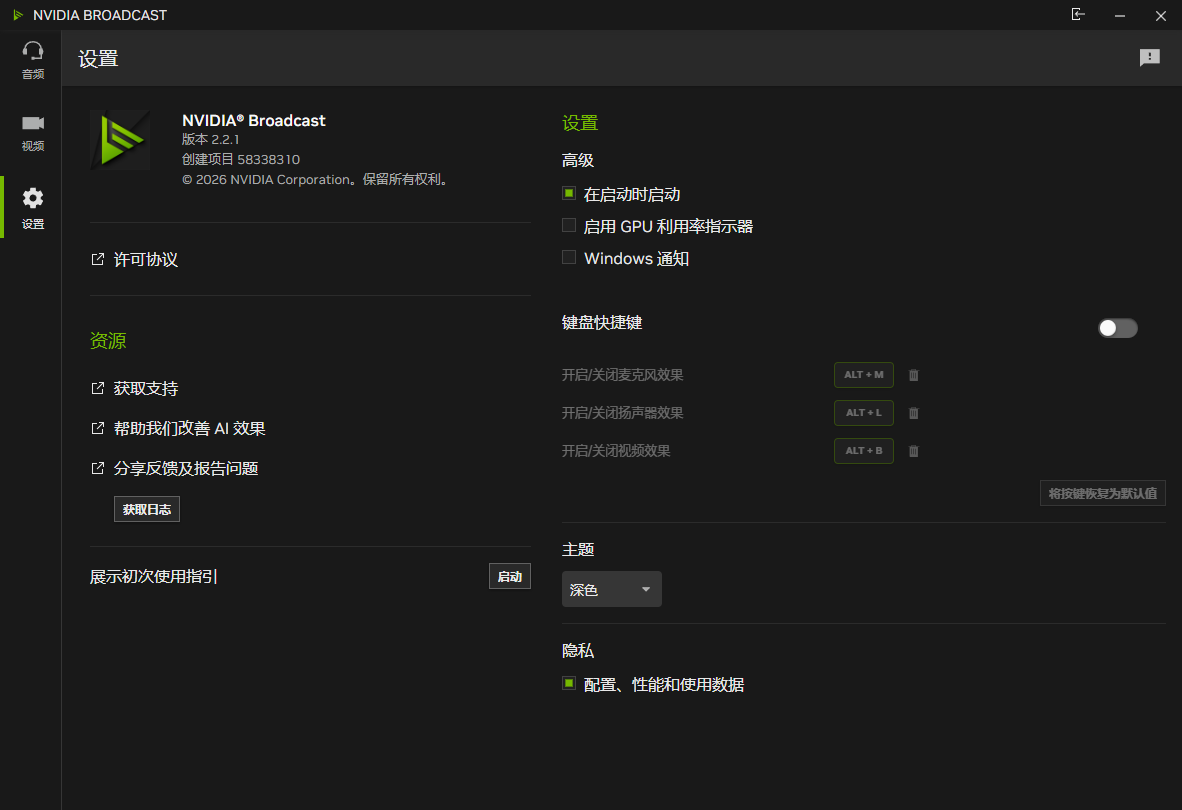Enable 启用 GPU 利用率指示器 checkbox

click(x=569, y=225)
